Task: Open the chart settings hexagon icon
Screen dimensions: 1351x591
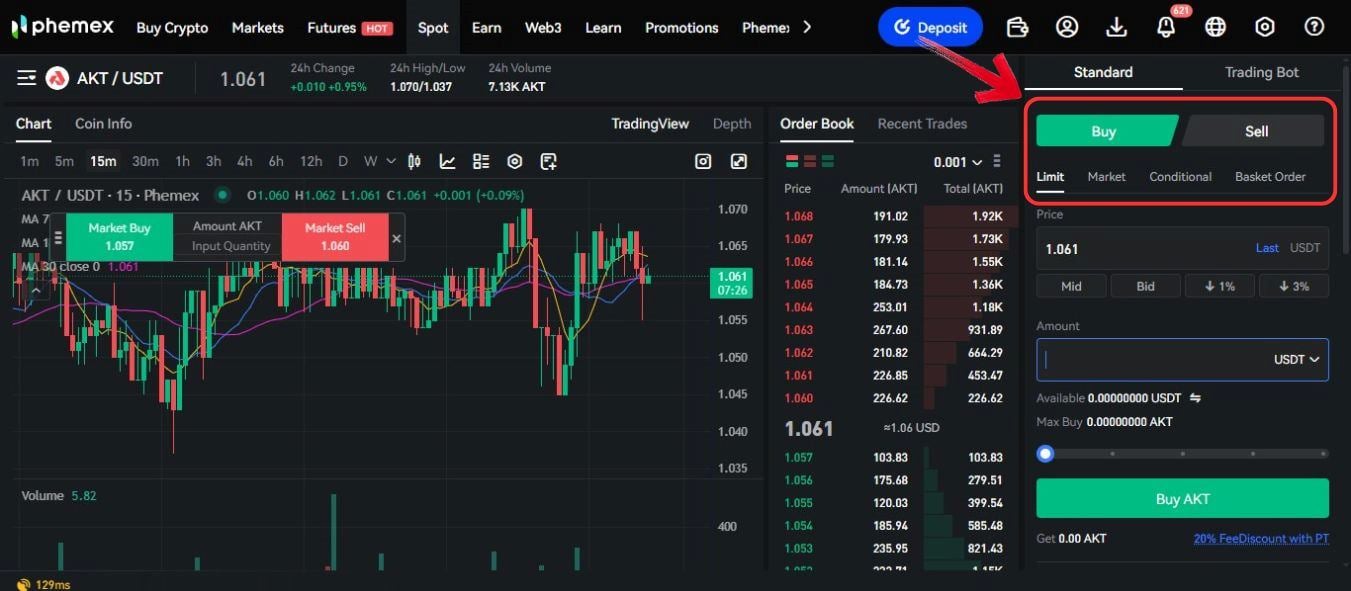Action: (515, 161)
